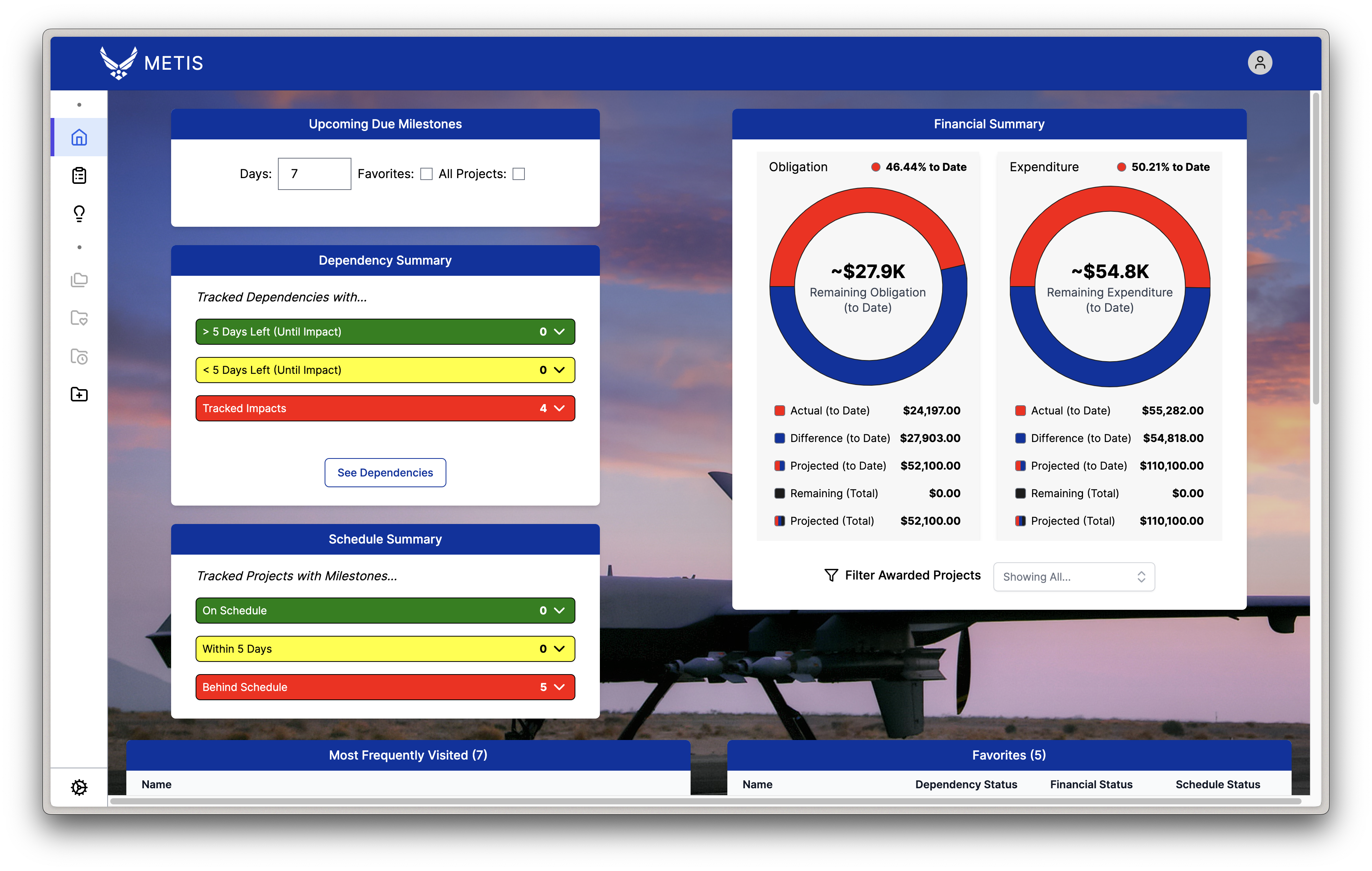Enable the Favorites checkbox
This screenshot has width=1372, height=871.
(426, 174)
